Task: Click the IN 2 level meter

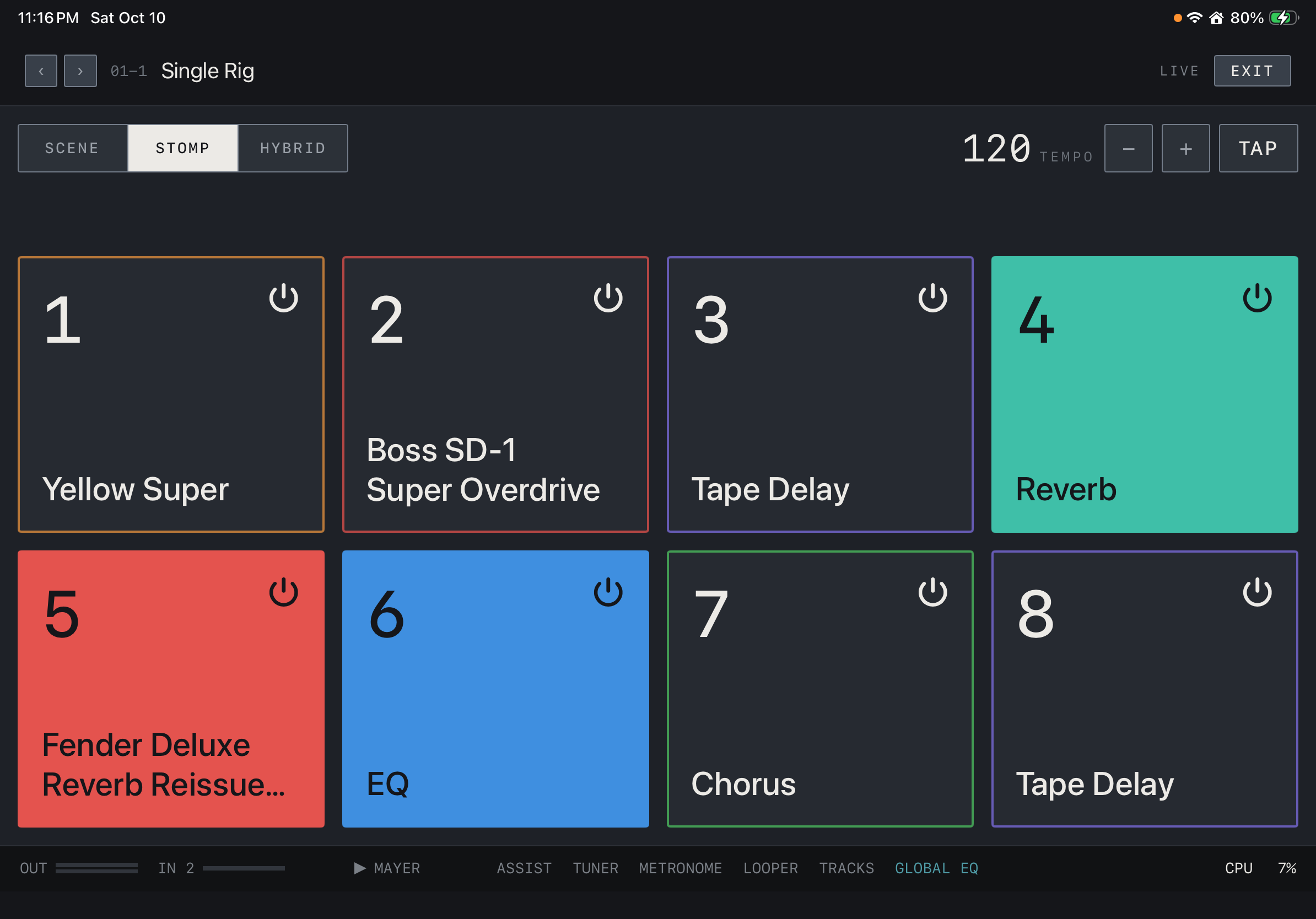Action: point(244,868)
